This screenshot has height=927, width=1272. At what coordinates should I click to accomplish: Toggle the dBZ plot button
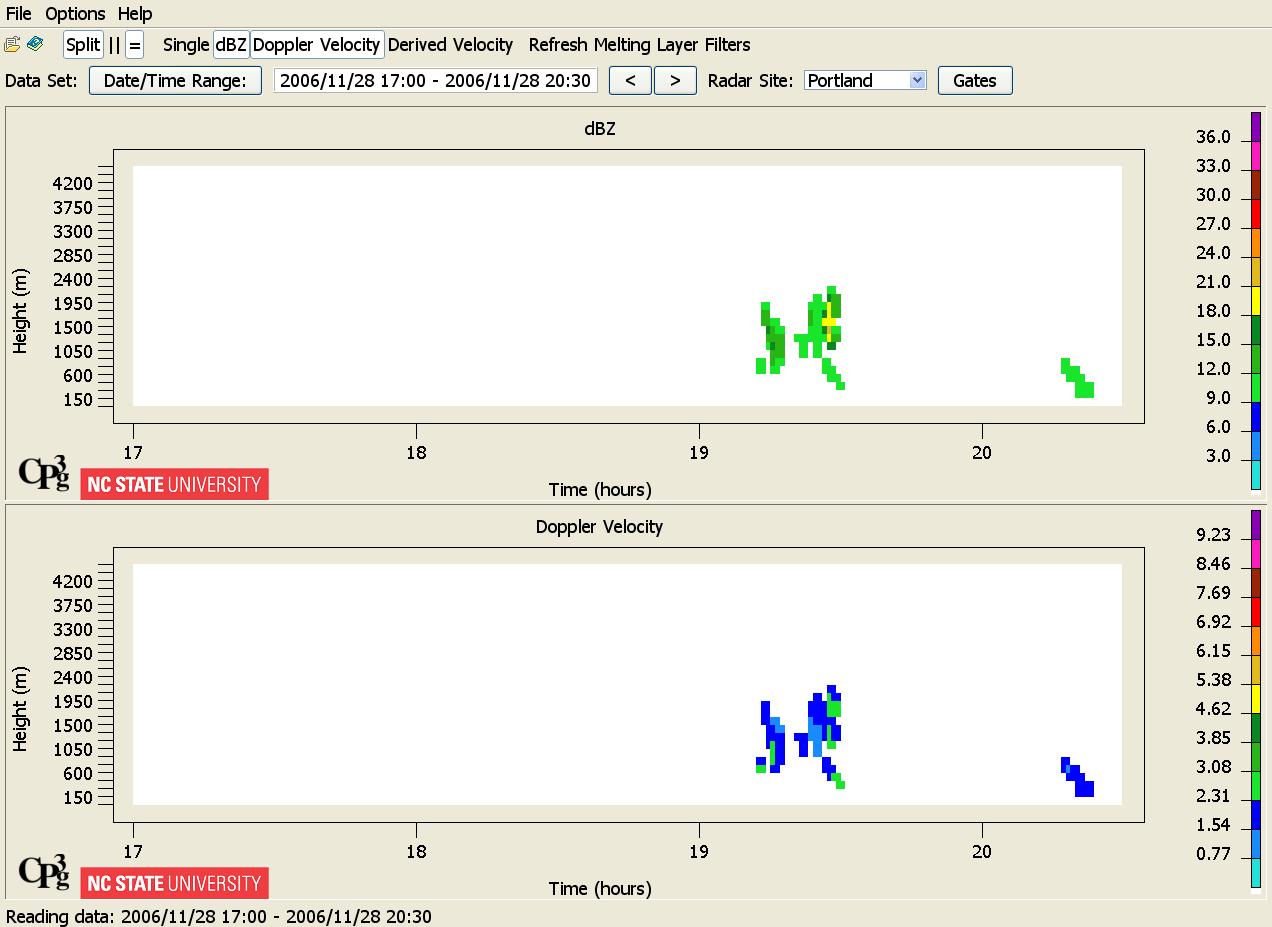click(x=231, y=45)
